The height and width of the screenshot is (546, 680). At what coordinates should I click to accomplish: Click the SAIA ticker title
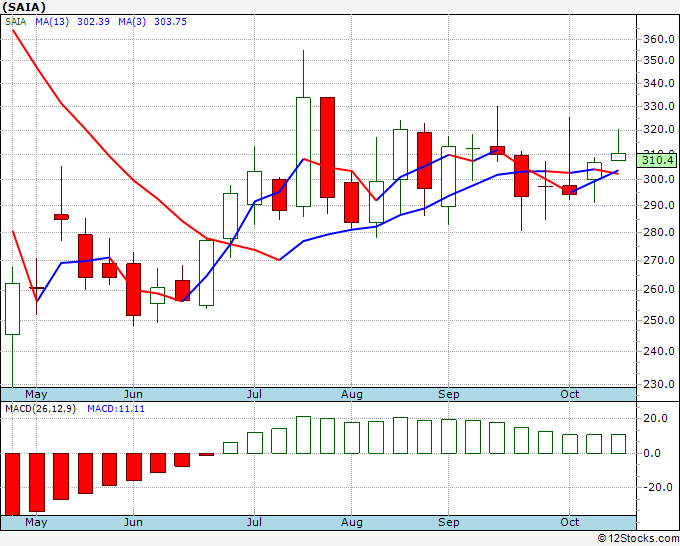tap(24, 7)
